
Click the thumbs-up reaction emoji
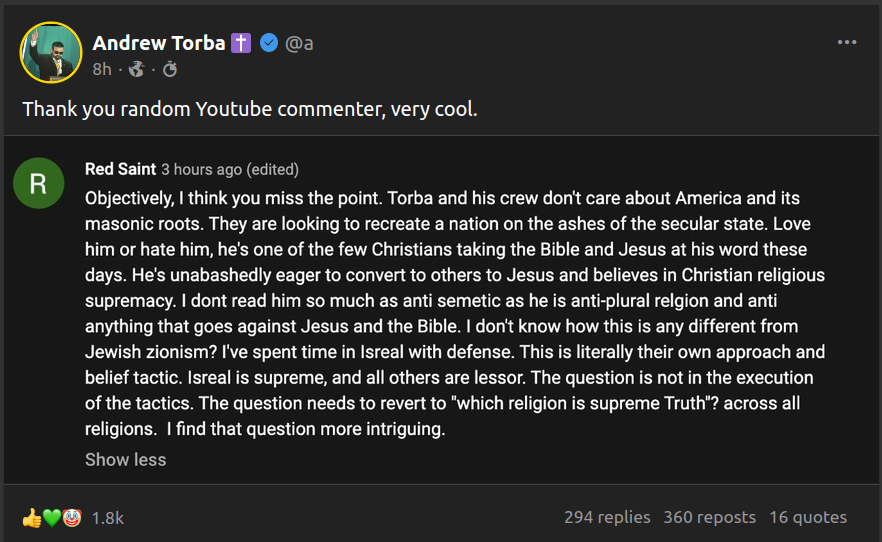(31, 517)
